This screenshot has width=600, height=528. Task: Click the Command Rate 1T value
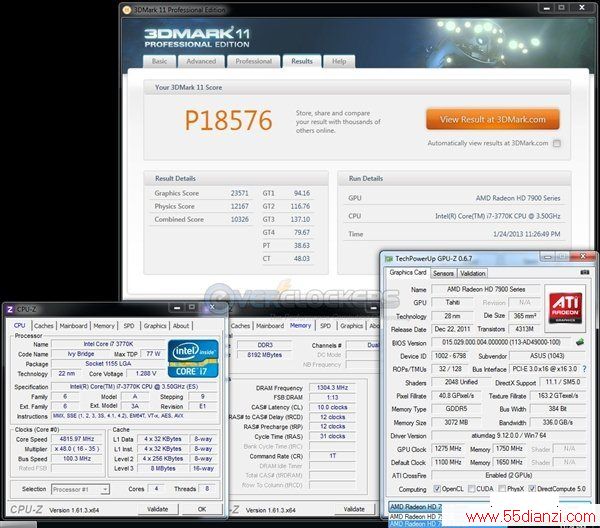333,456
